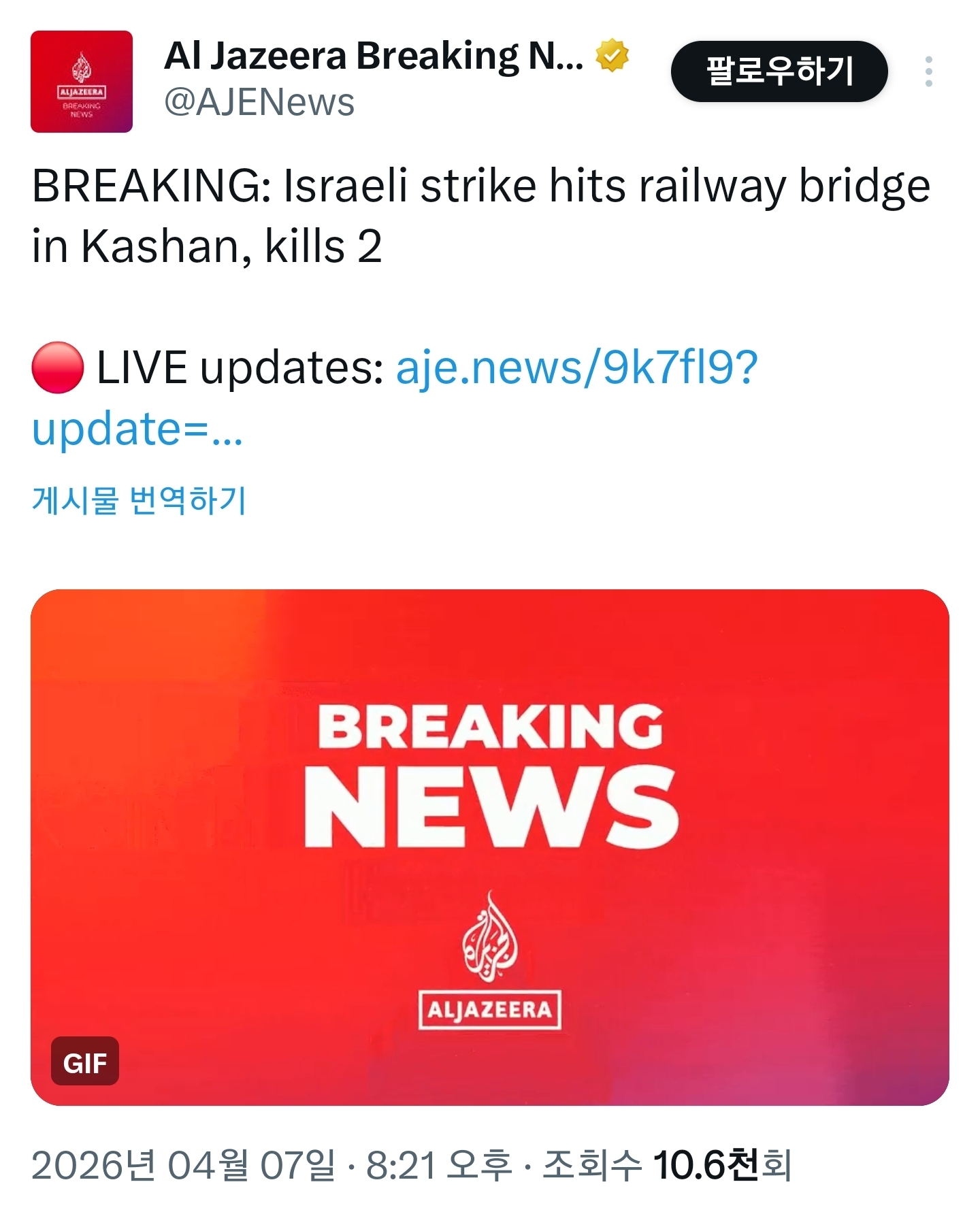Click the red circle LIVE emoji
This screenshot has width=980, height=1212.
[58, 367]
